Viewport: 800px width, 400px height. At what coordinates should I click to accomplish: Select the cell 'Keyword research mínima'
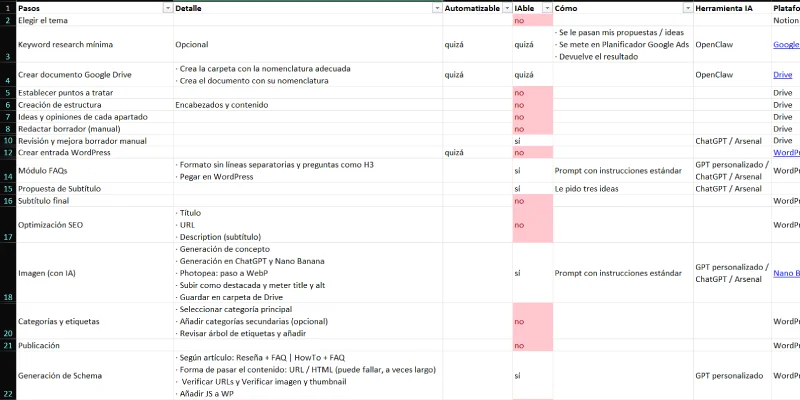point(95,44)
